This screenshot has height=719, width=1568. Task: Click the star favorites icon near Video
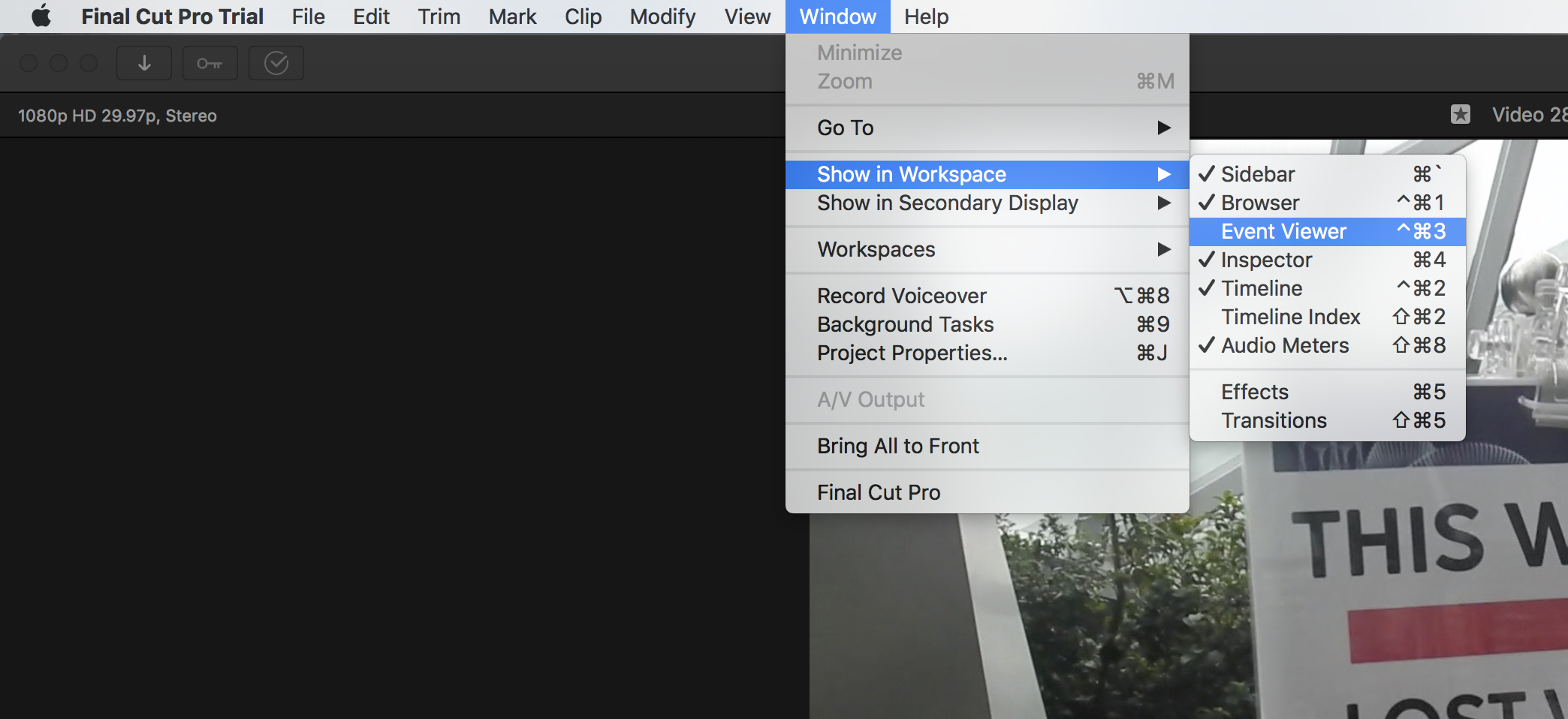1460,114
